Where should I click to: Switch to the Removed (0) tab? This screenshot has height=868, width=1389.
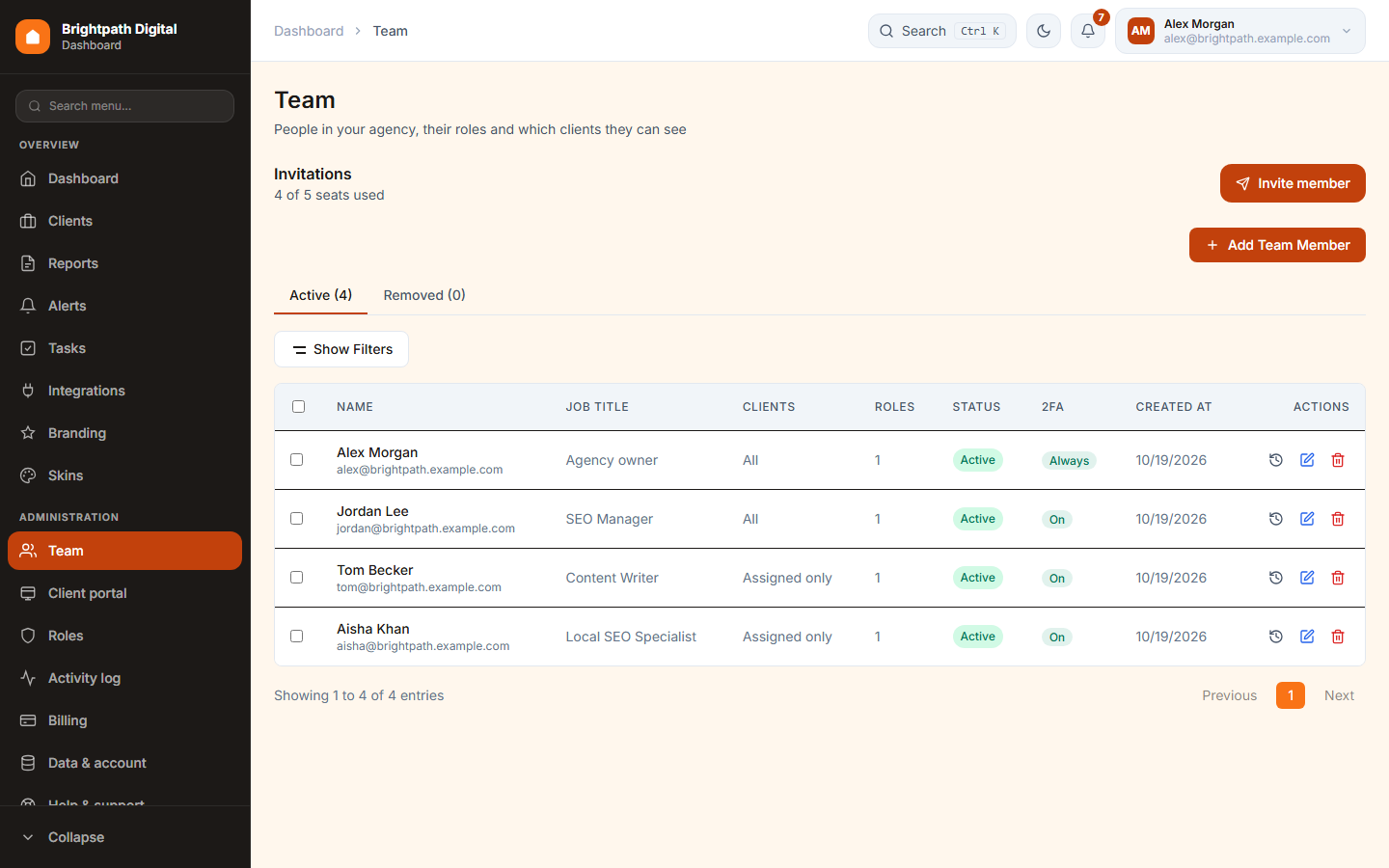[x=424, y=295]
